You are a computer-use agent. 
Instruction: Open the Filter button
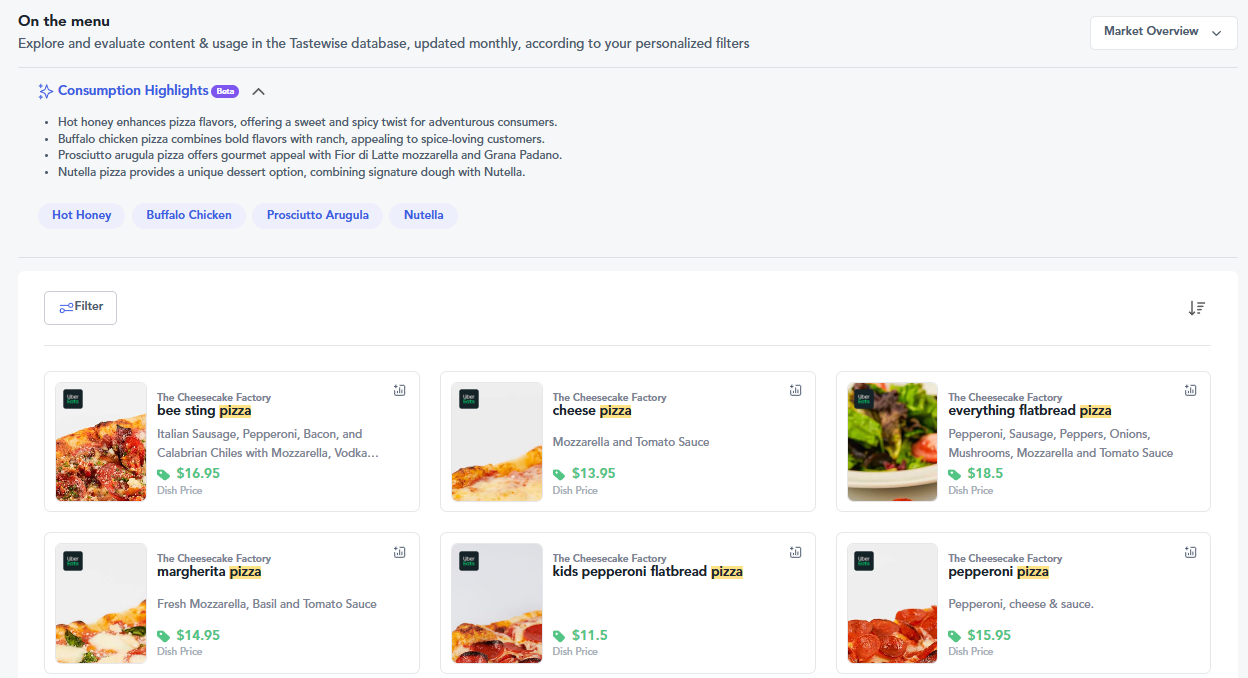[x=80, y=307]
